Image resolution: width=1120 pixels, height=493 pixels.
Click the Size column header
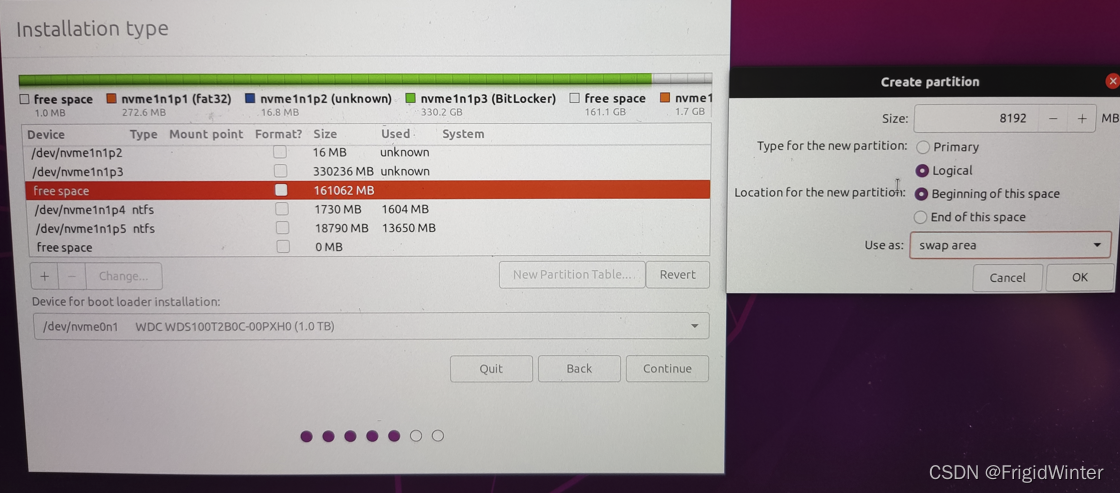pyautogui.click(x=324, y=134)
